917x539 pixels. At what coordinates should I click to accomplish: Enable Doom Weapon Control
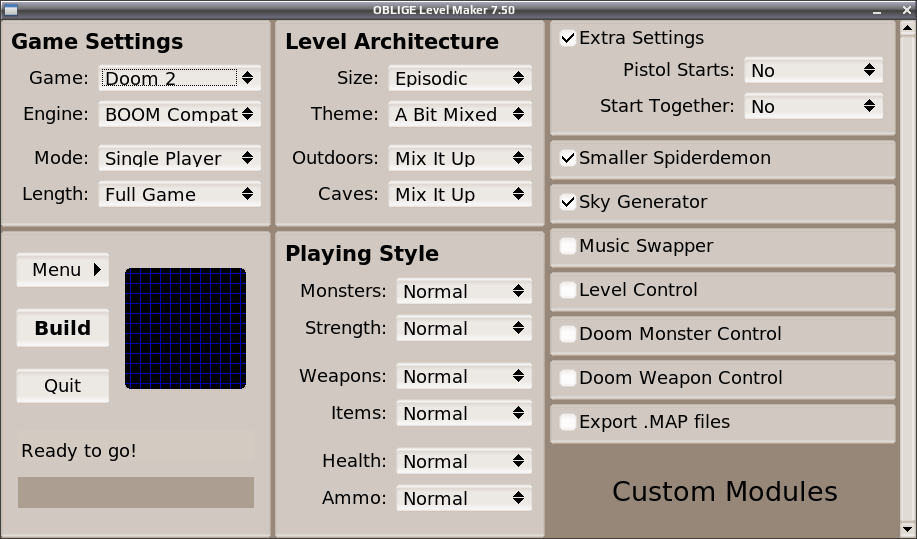pyautogui.click(x=568, y=378)
